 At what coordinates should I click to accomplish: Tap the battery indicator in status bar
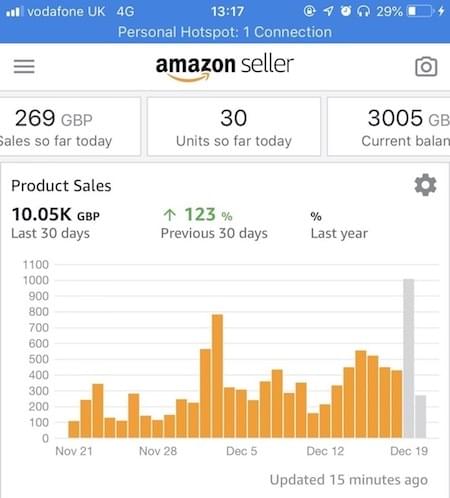419,11
